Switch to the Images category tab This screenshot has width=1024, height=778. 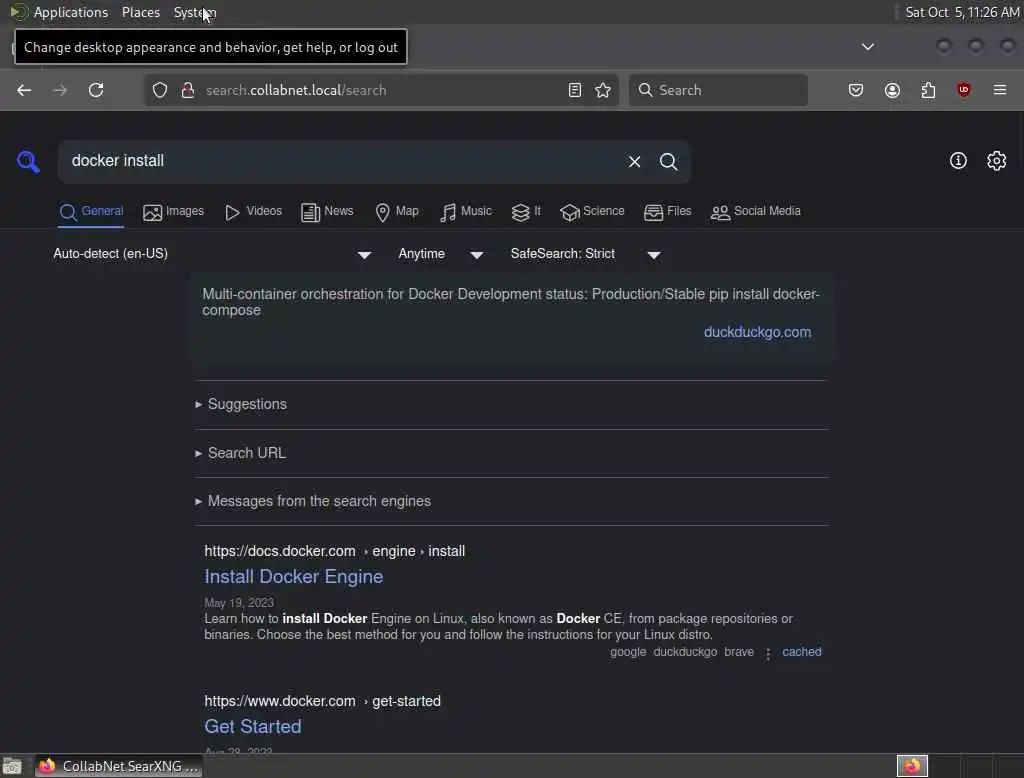tap(174, 212)
